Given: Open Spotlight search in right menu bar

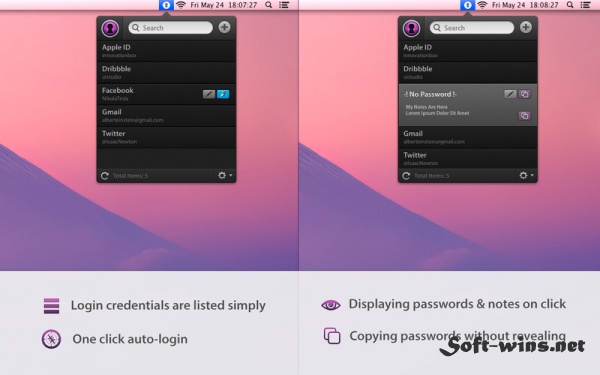Looking at the screenshot, I should [570, 5].
